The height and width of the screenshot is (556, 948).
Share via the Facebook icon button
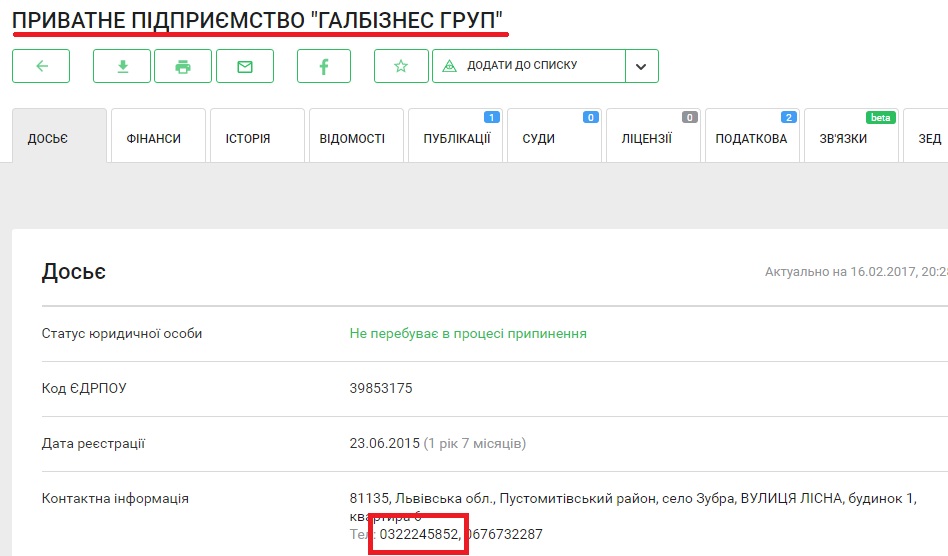click(x=324, y=66)
